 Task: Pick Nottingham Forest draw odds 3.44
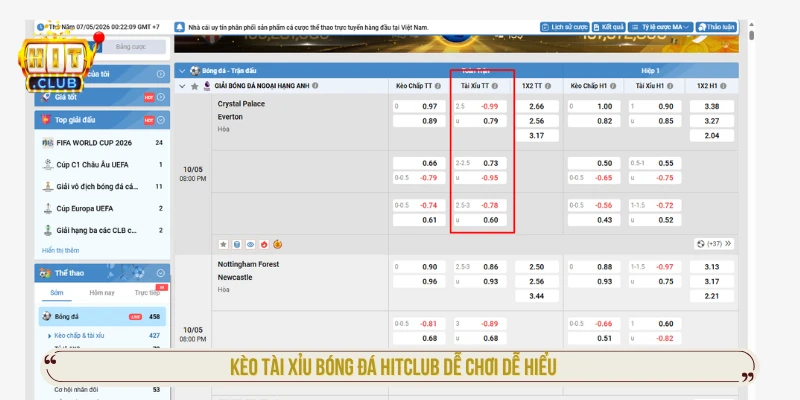click(537, 296)
